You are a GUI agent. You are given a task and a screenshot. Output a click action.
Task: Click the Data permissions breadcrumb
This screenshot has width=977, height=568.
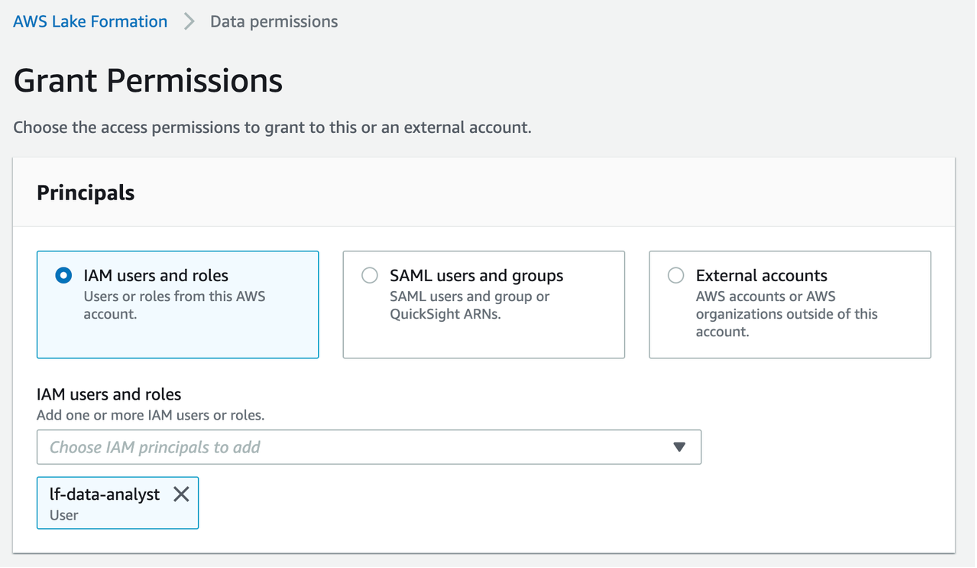274,21
